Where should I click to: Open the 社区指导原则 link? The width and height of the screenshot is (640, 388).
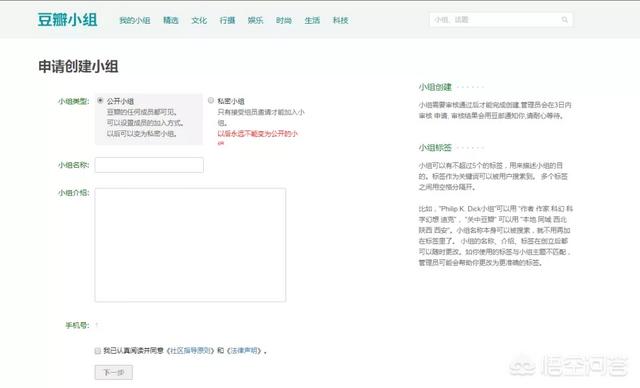pos(191,350)
